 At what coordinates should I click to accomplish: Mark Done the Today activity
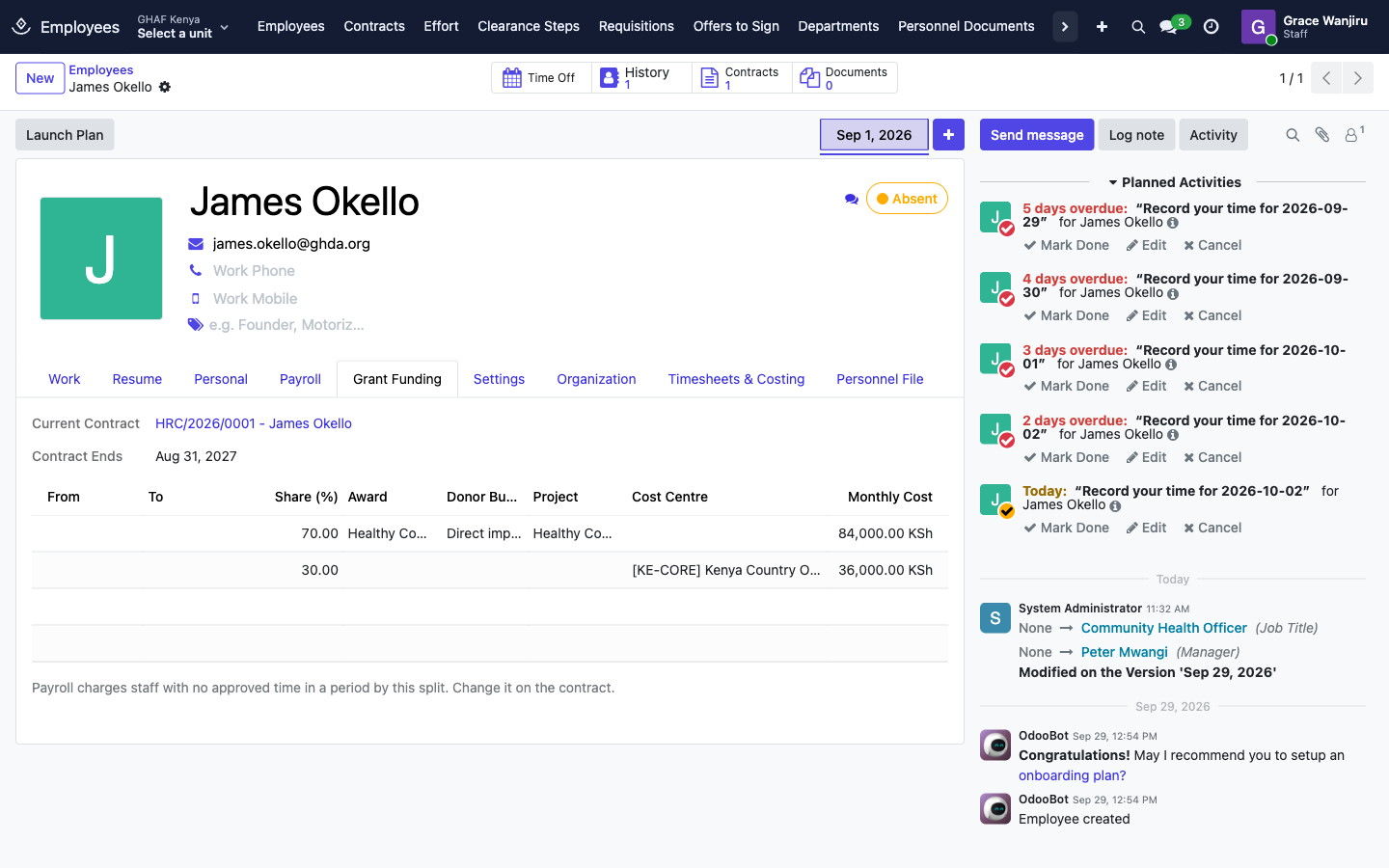click(x=1066, y=528)
